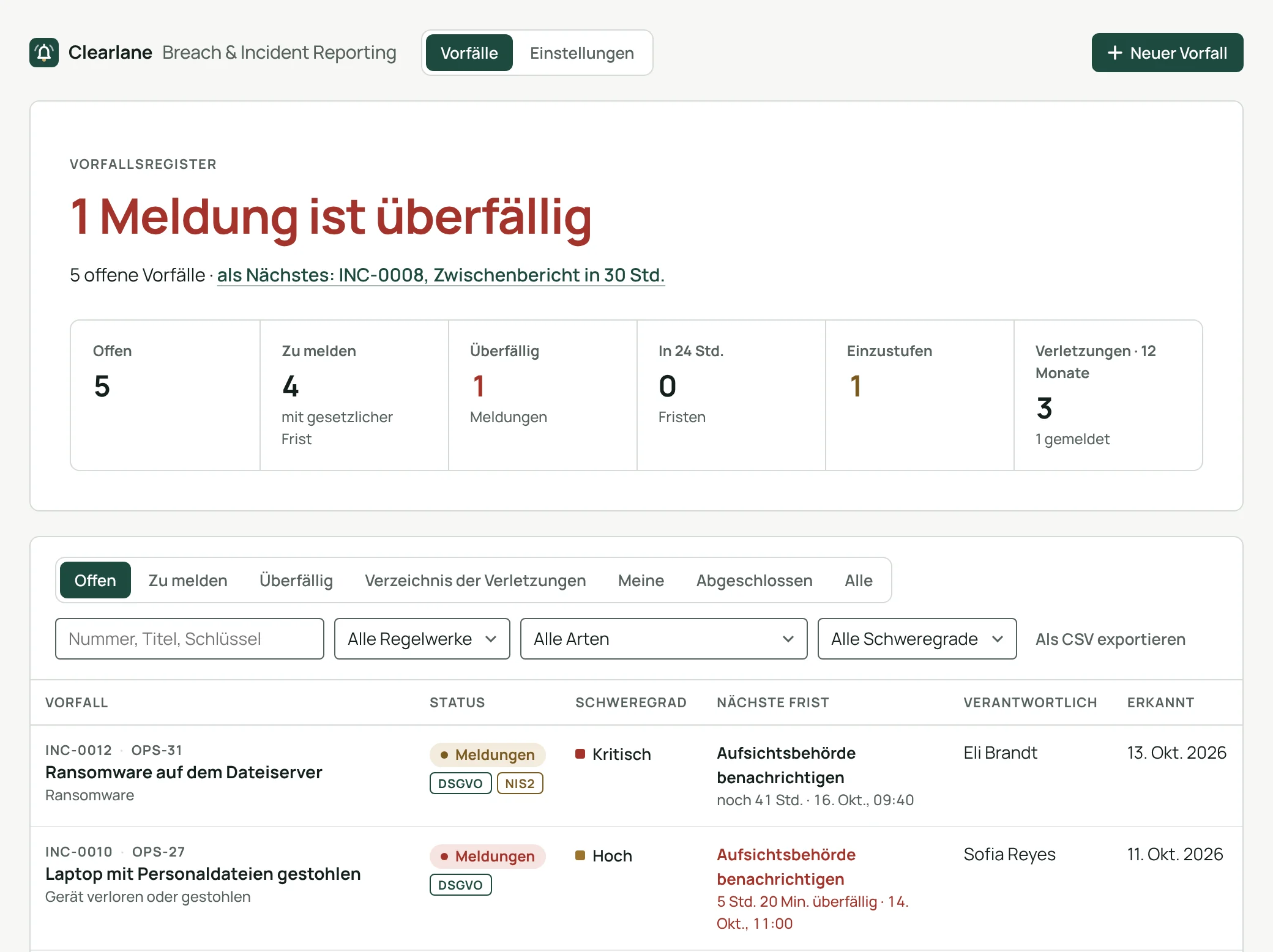Click the Status column header
Viewport: 1273px width, 952px height.
pos(457,702)
